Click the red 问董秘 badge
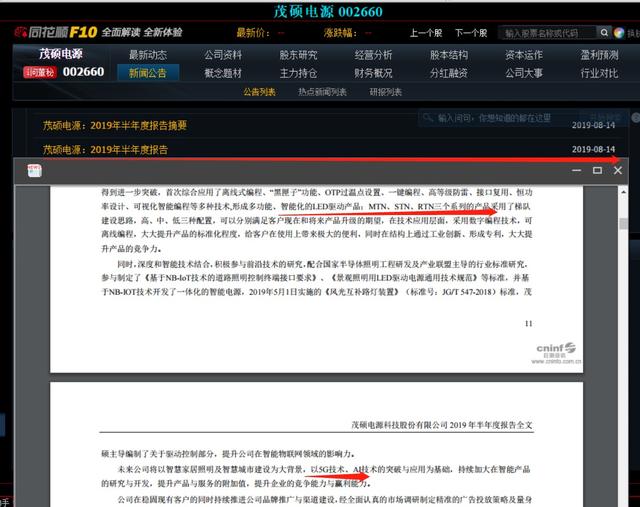 point(40,72)
